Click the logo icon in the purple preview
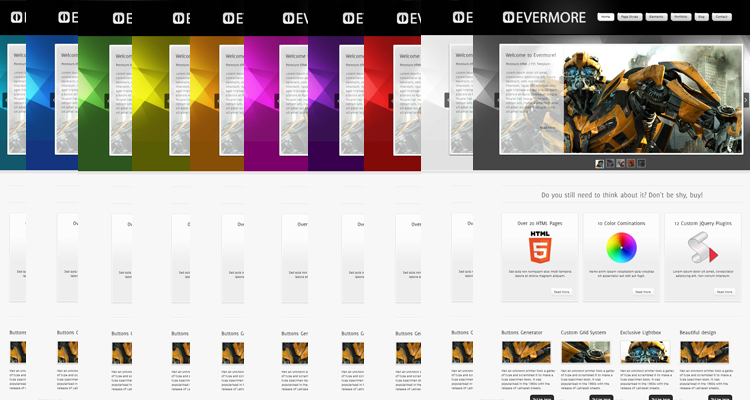 349,18
